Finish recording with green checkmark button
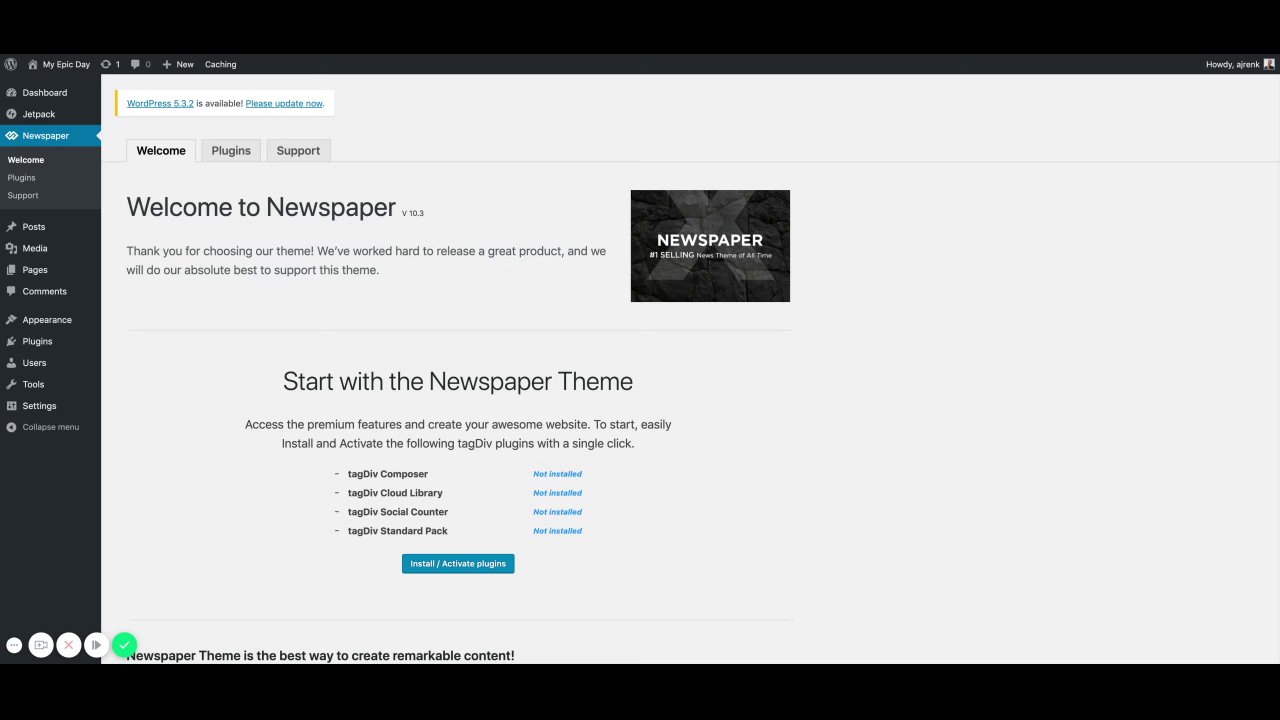The height and width of the screenshot is (720, 1280). coord(124,645)
